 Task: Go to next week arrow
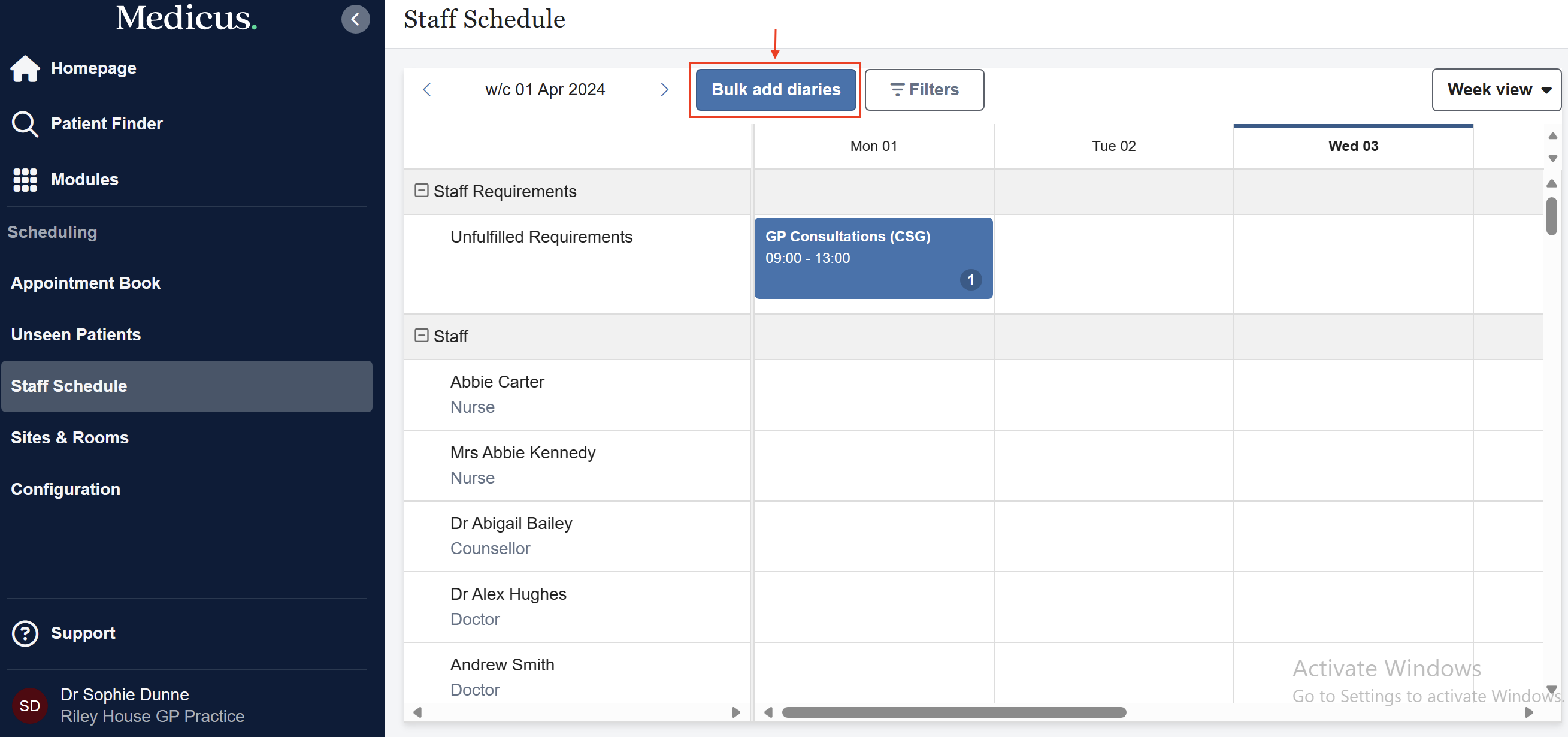click(x=664, y=89)
